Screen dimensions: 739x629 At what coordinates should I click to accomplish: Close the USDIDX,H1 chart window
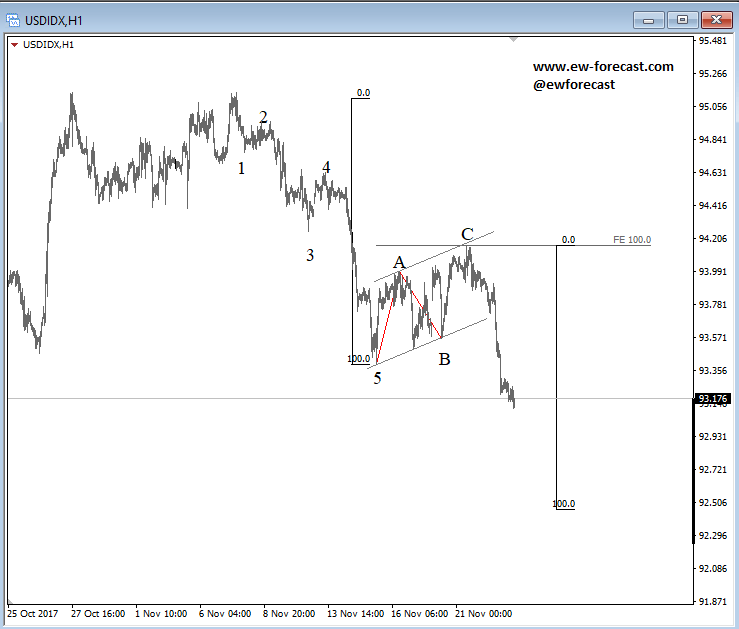click(716, 19)
